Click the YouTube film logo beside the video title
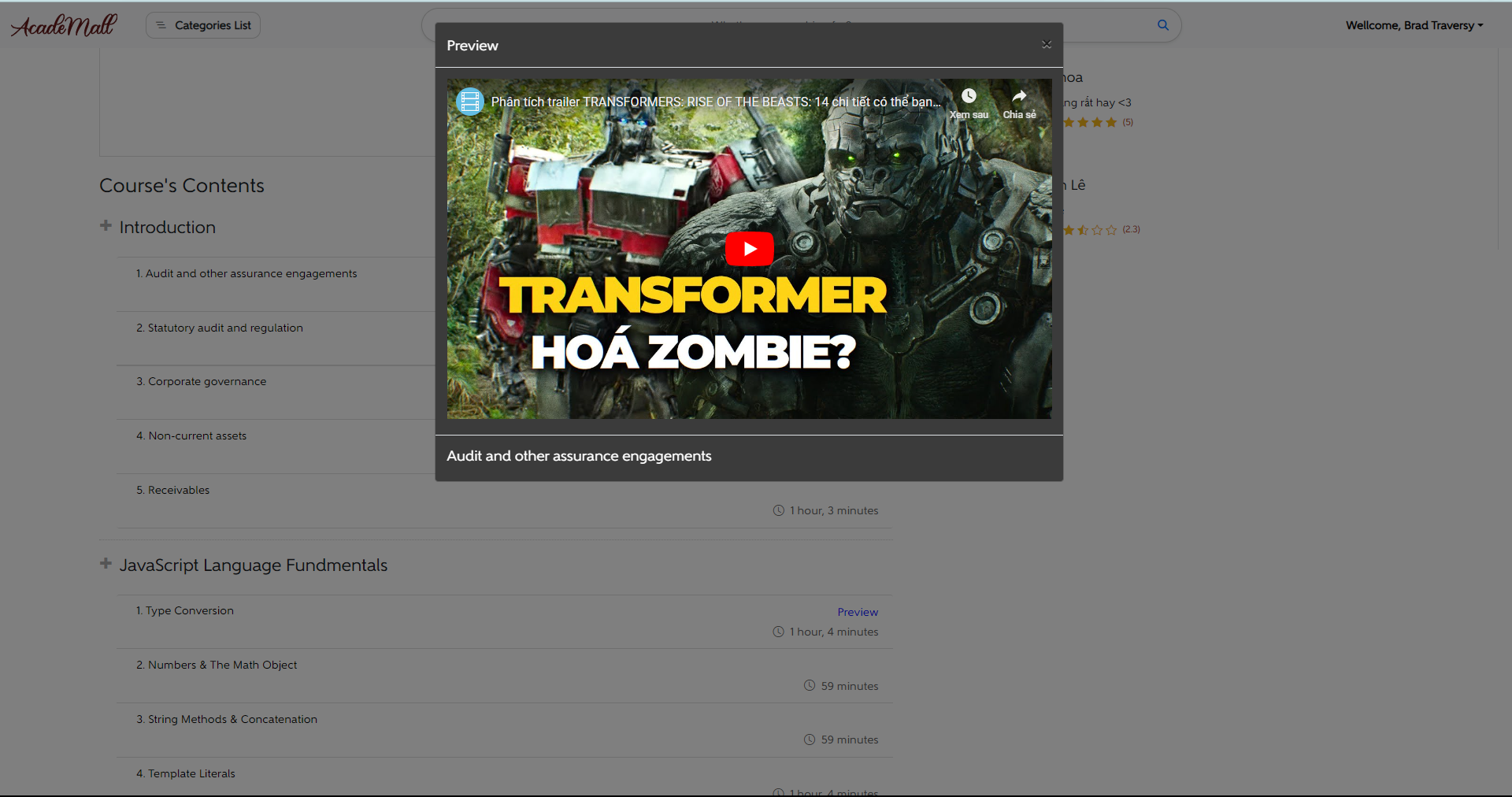This screenshot has height=797, width=1512. (x=469, y=101)
